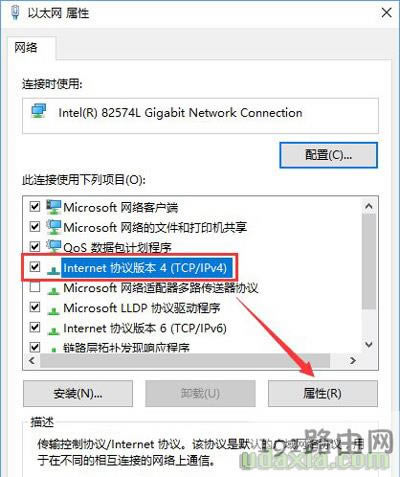400x477 pixels.
Task: Click the Microsoft 网络客户端 network icon
Action: (53, 207)
